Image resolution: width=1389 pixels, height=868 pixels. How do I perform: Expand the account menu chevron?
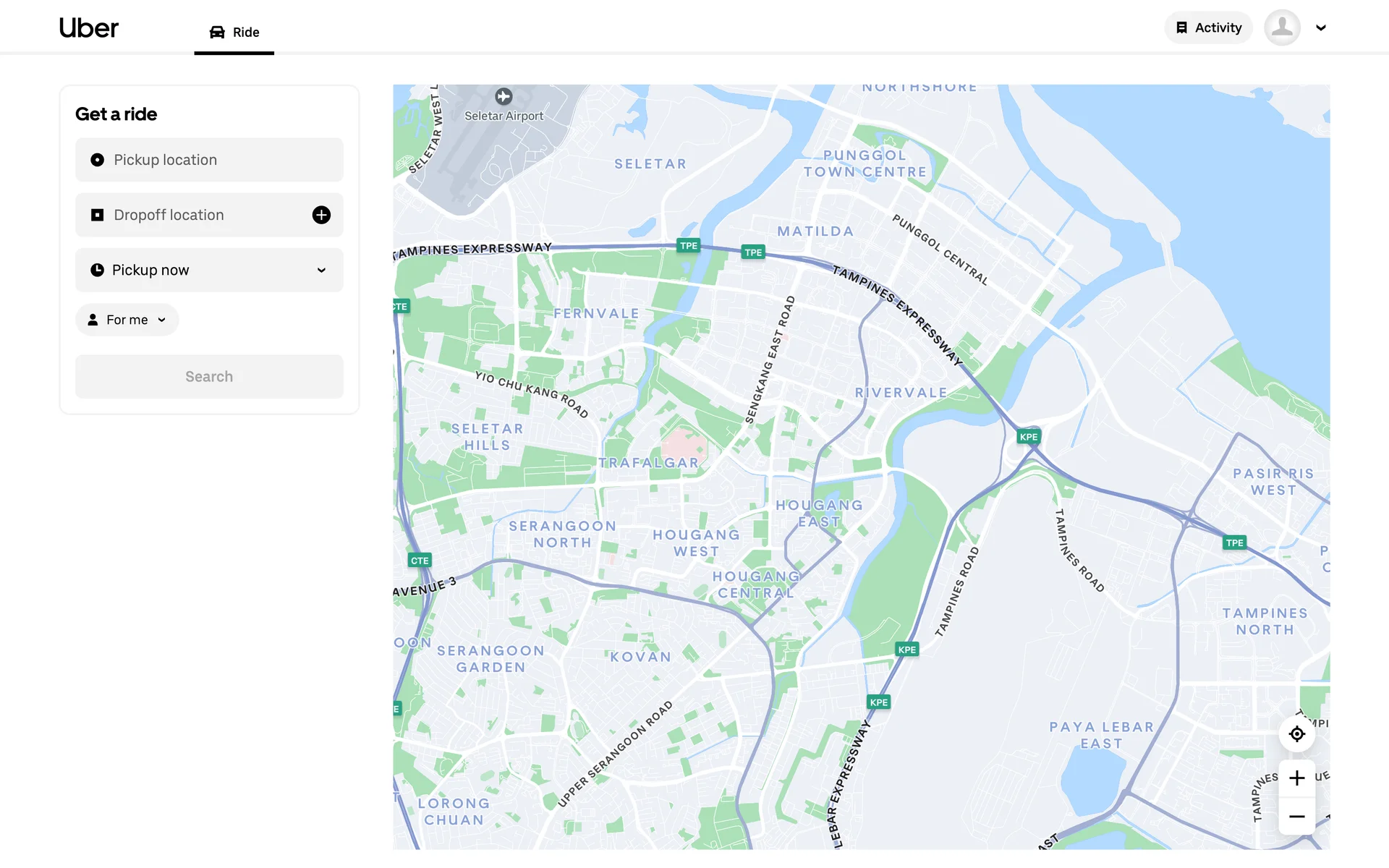click(x=1321, y=28)
